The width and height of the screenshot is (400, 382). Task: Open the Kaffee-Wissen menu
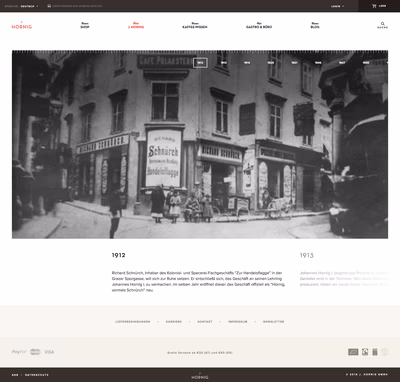pyautogui.click(x=195, y=25)
